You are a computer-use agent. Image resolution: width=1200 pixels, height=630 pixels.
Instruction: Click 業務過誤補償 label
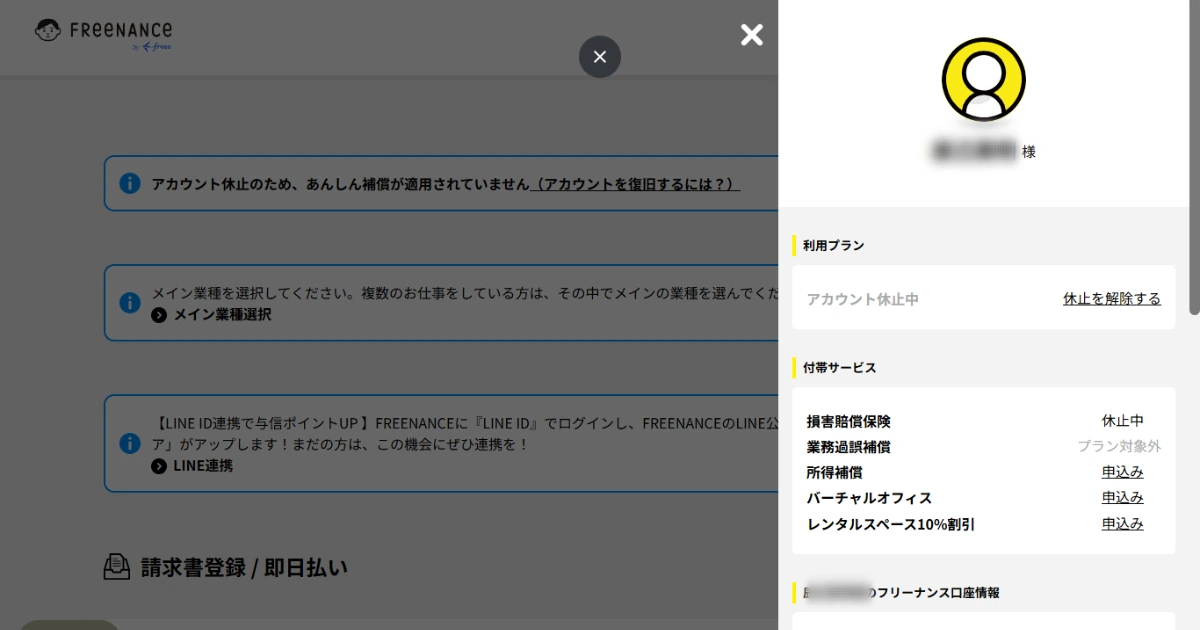pos(849,447)
